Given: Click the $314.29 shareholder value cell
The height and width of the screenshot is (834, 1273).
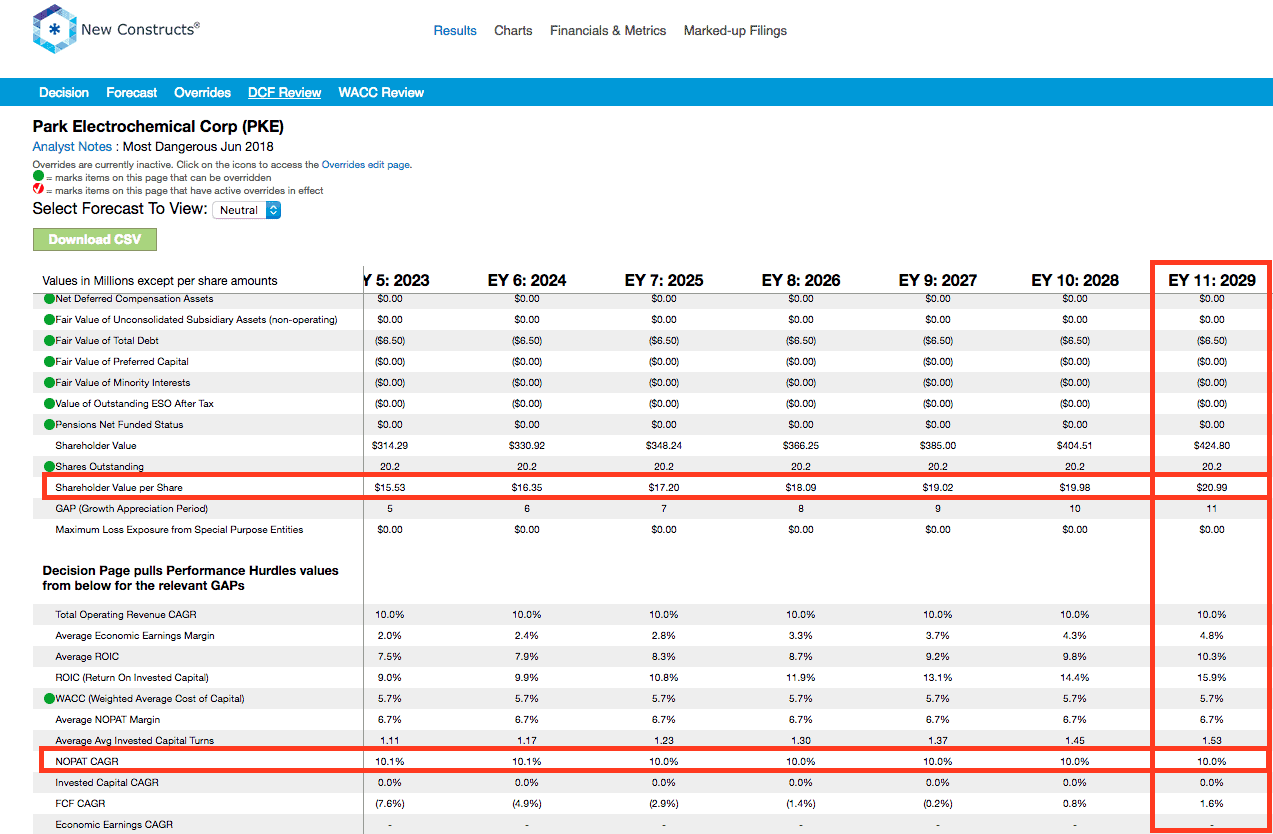Looking at the screenshot, I should click(390, 445).
